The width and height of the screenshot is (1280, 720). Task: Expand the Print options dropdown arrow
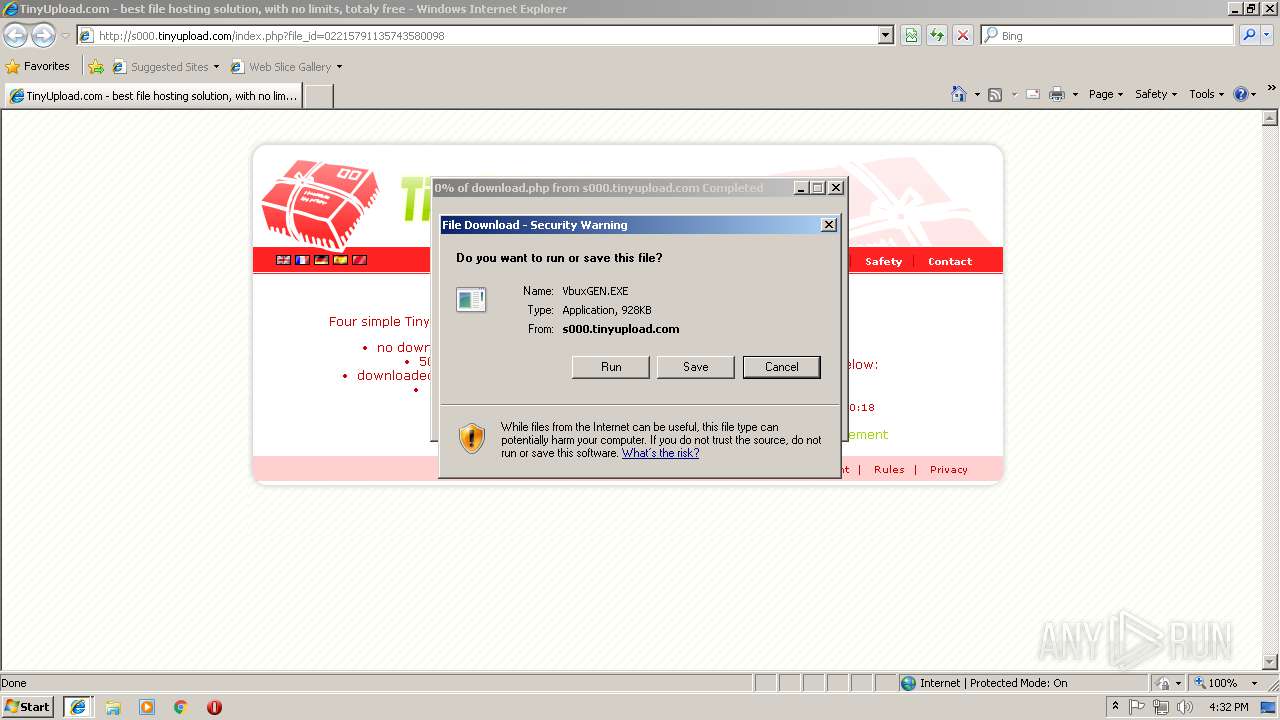point(1075,94)
